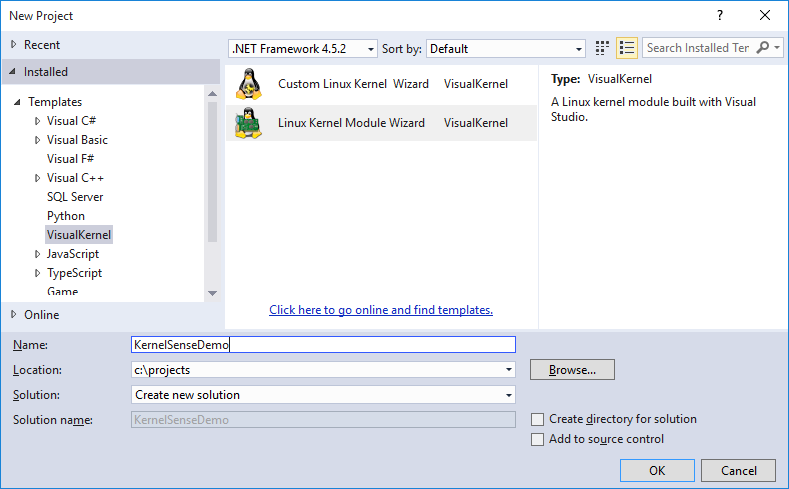The width and height of the screenshot is (789, 489).
Task: Click the go online and find templates link
Action: tap(381, 310)
